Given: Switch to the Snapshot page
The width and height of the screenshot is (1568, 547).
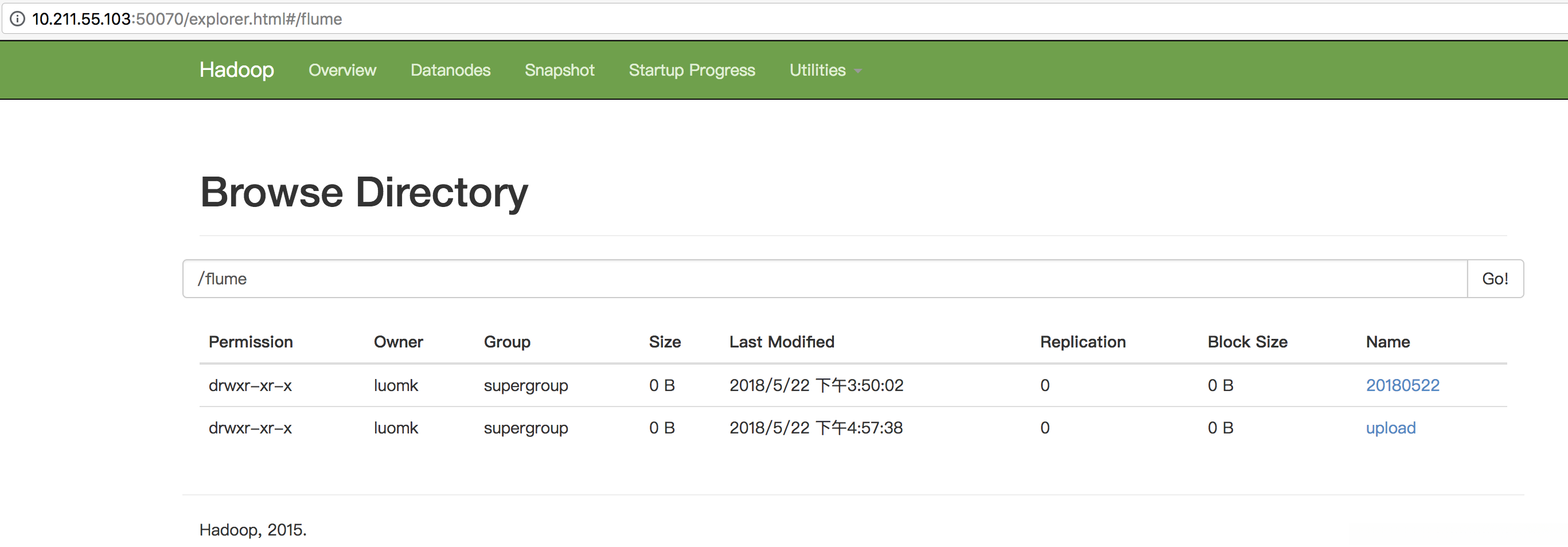Looking at the screenshot, I should click(559, 71).
